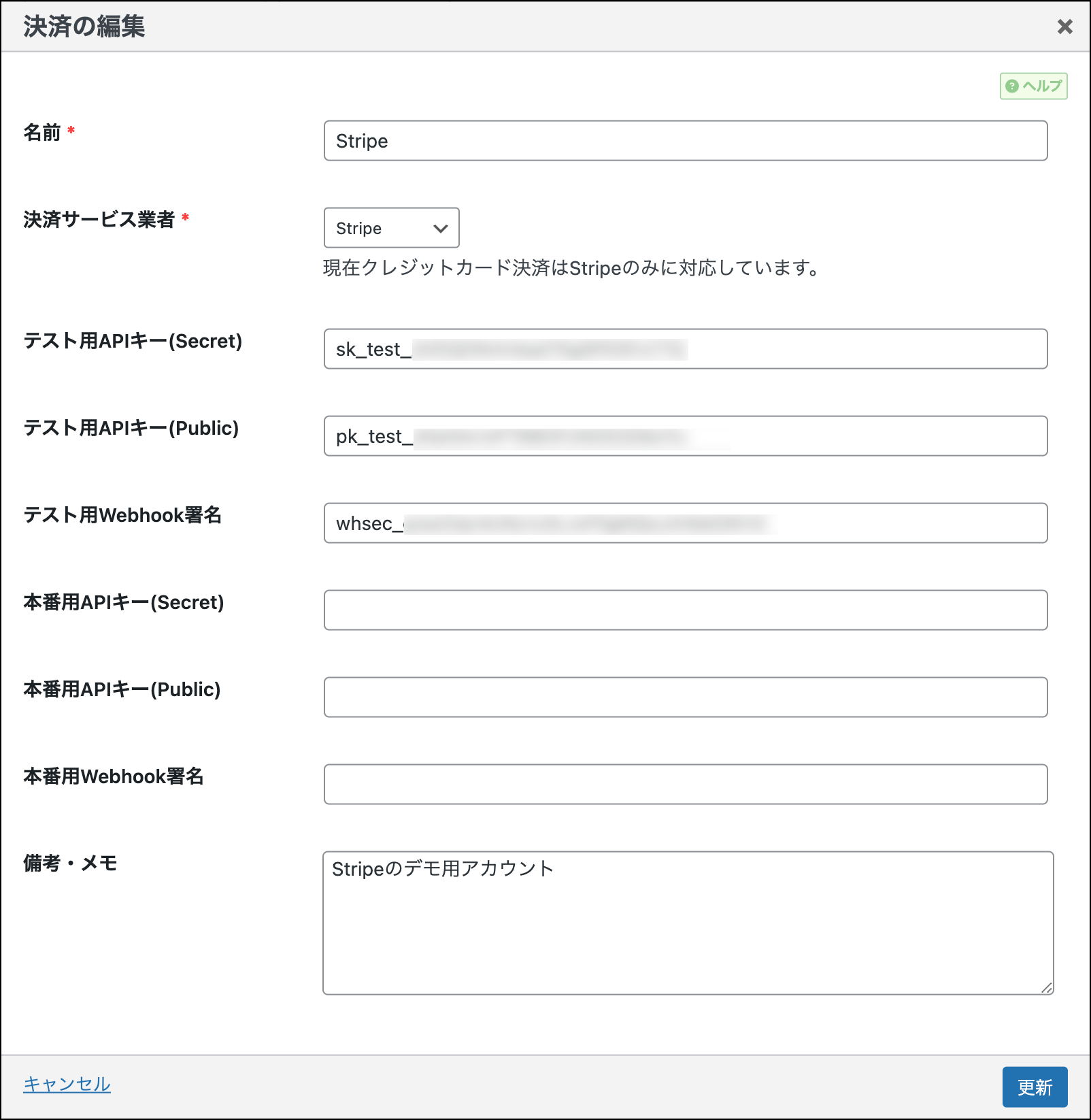Click the キャンセル link
This screenshot has width=1091, height=1120.
click(x=67, y=1084)
